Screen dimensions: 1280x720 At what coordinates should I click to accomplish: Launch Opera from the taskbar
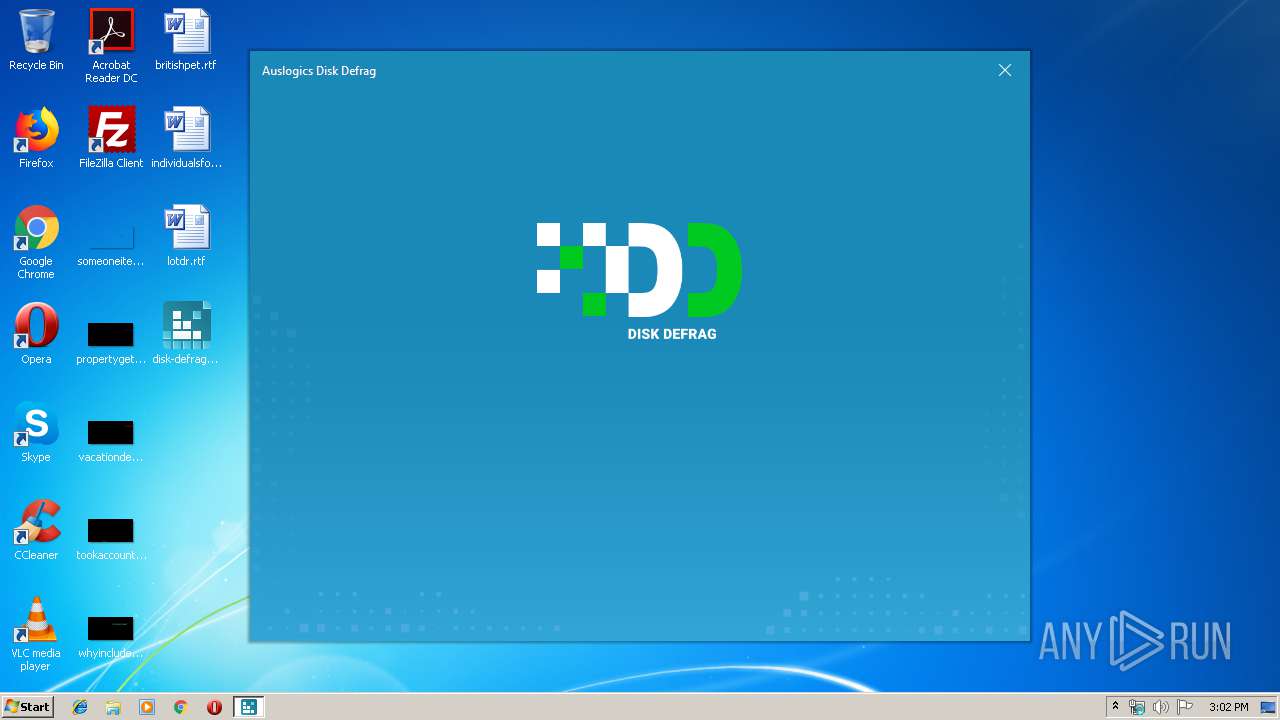214,707
